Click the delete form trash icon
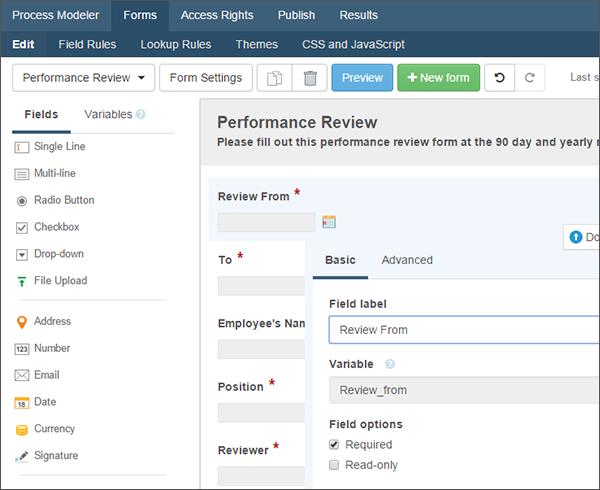This screenshot has height=490, width=600. 310,78
